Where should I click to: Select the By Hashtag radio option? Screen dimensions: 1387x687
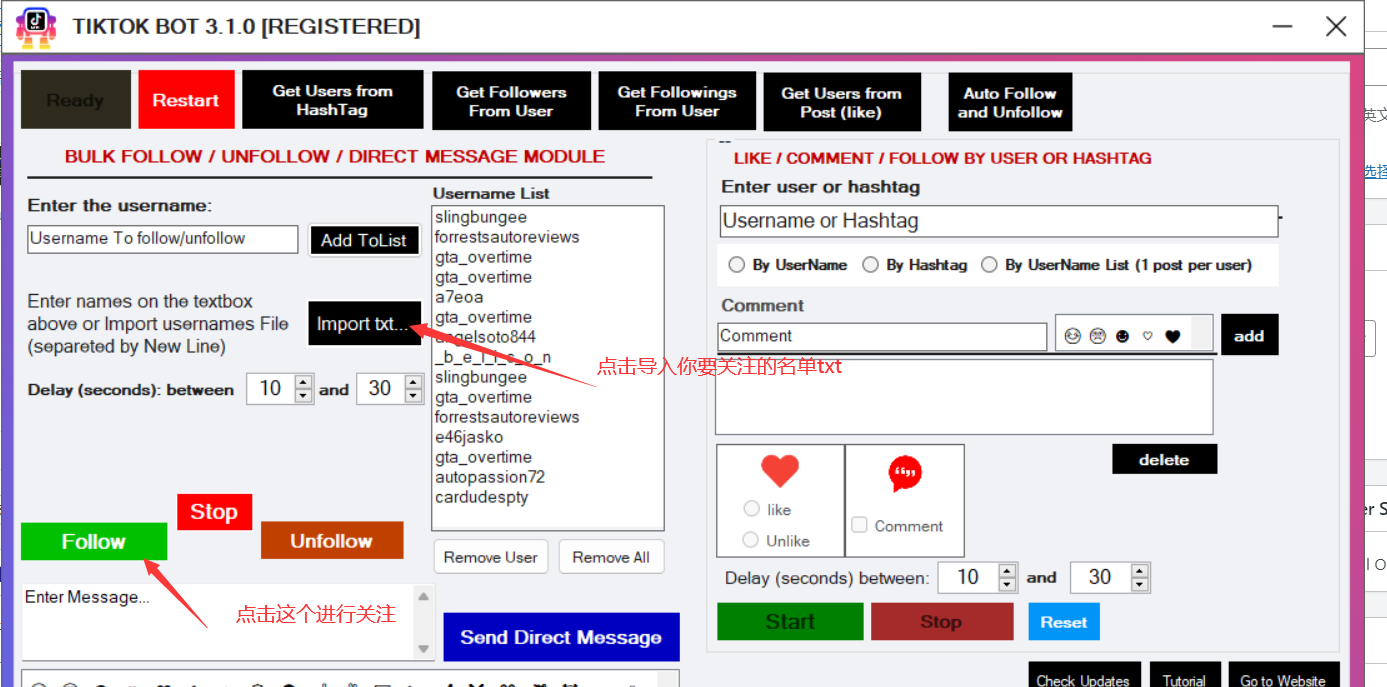[871, 265]
